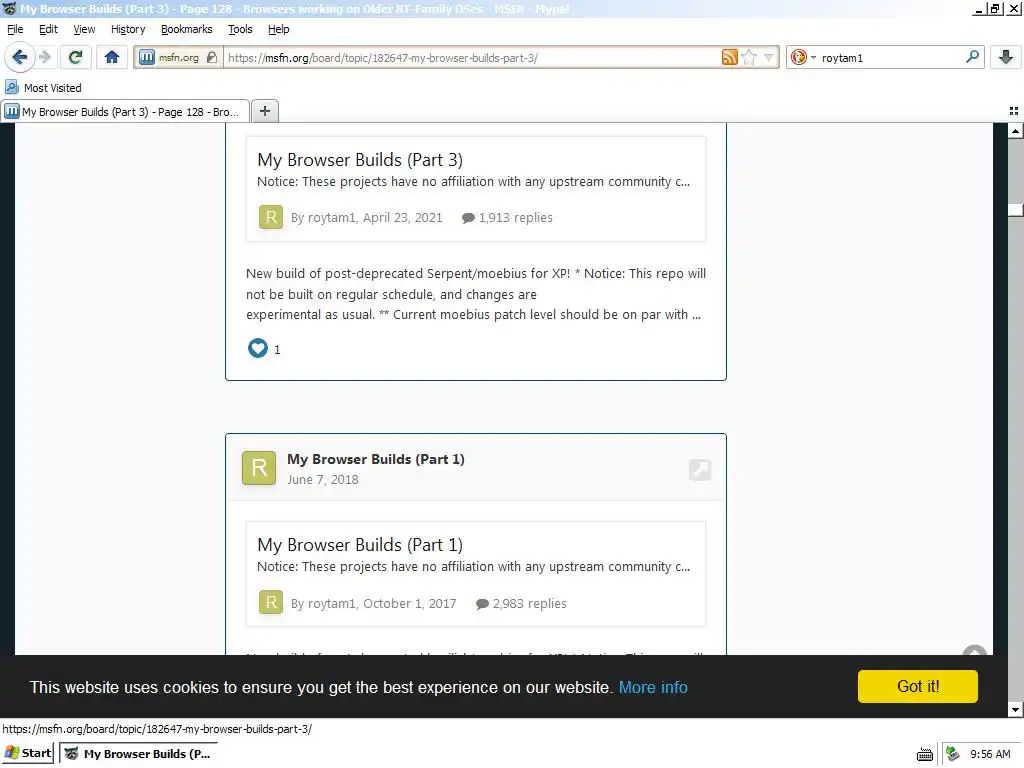Open the Edit menu
The height and width of the screenshot is (768, 1024).
48,29
